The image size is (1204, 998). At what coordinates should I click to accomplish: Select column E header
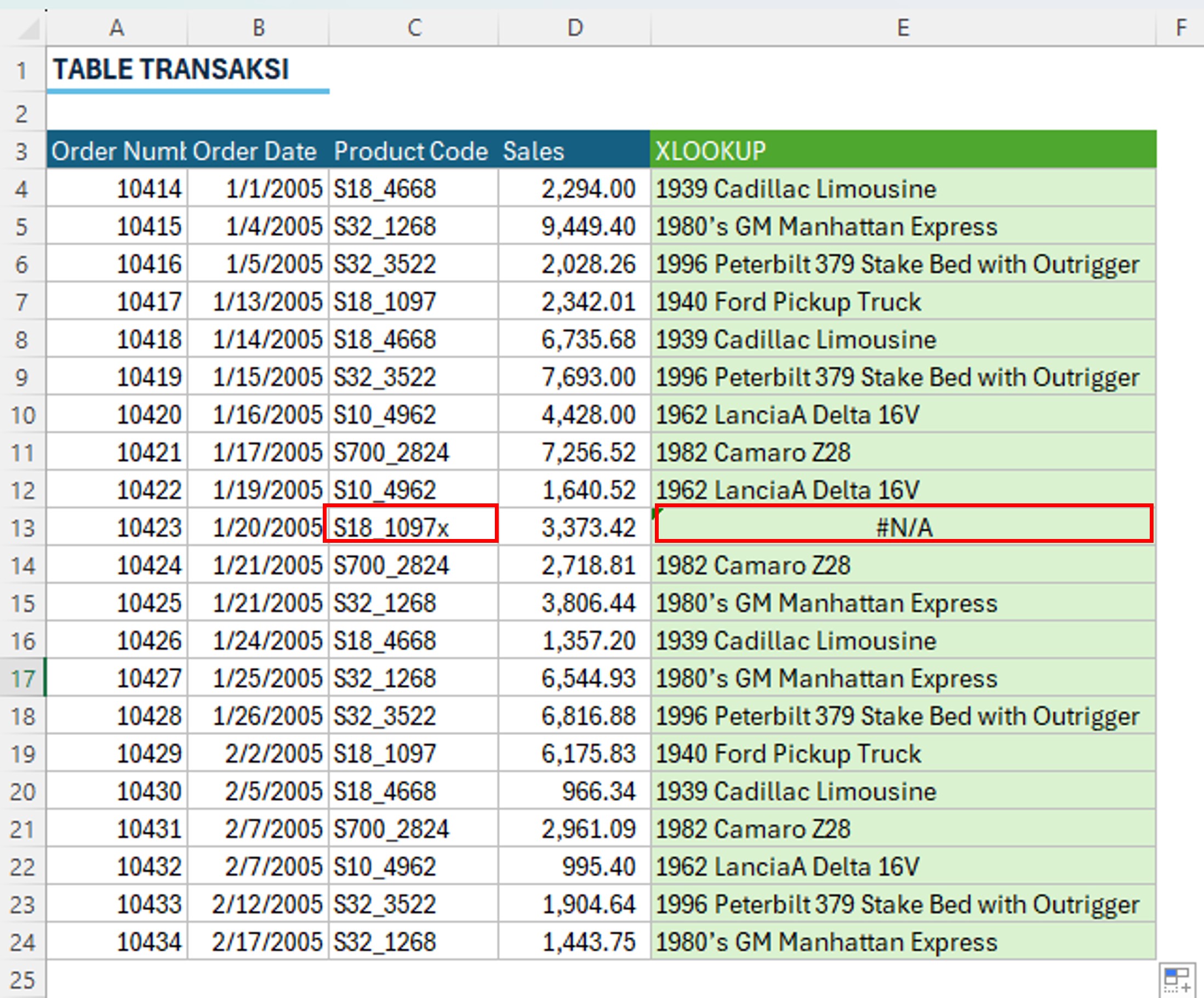click(903, 27)
